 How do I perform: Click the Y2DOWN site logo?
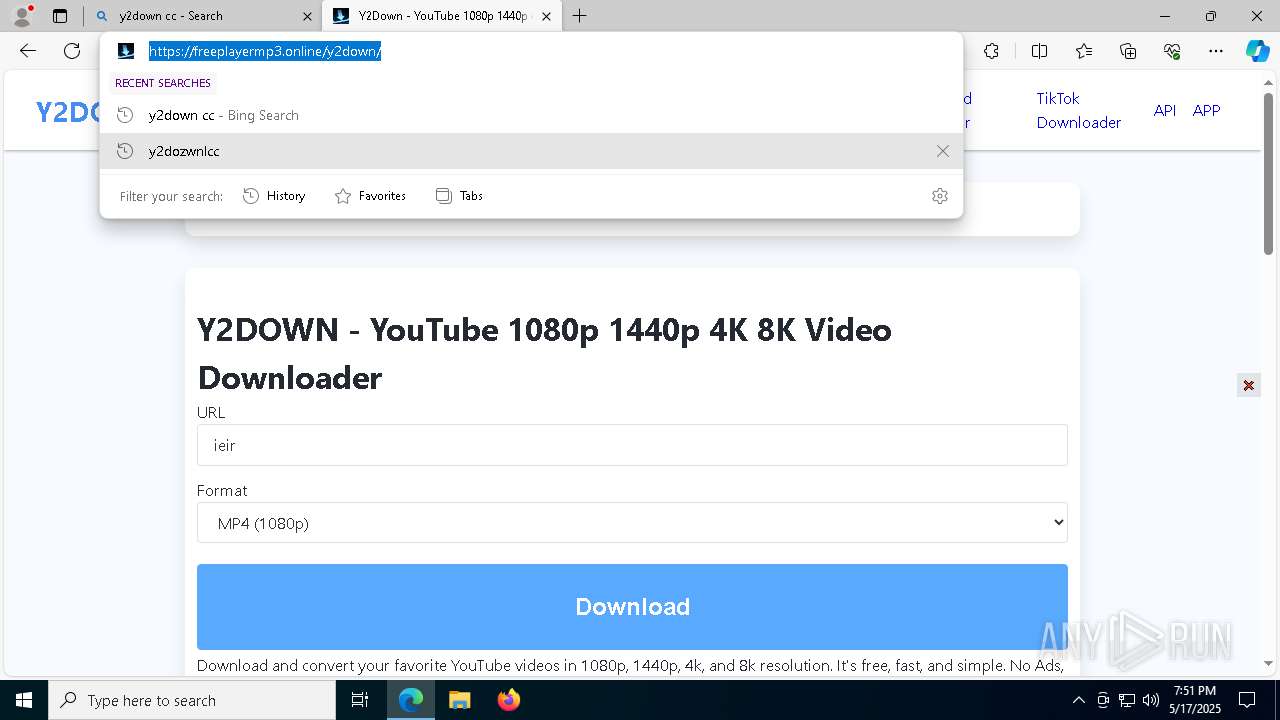pyautogui.click(x=68, y=112)
